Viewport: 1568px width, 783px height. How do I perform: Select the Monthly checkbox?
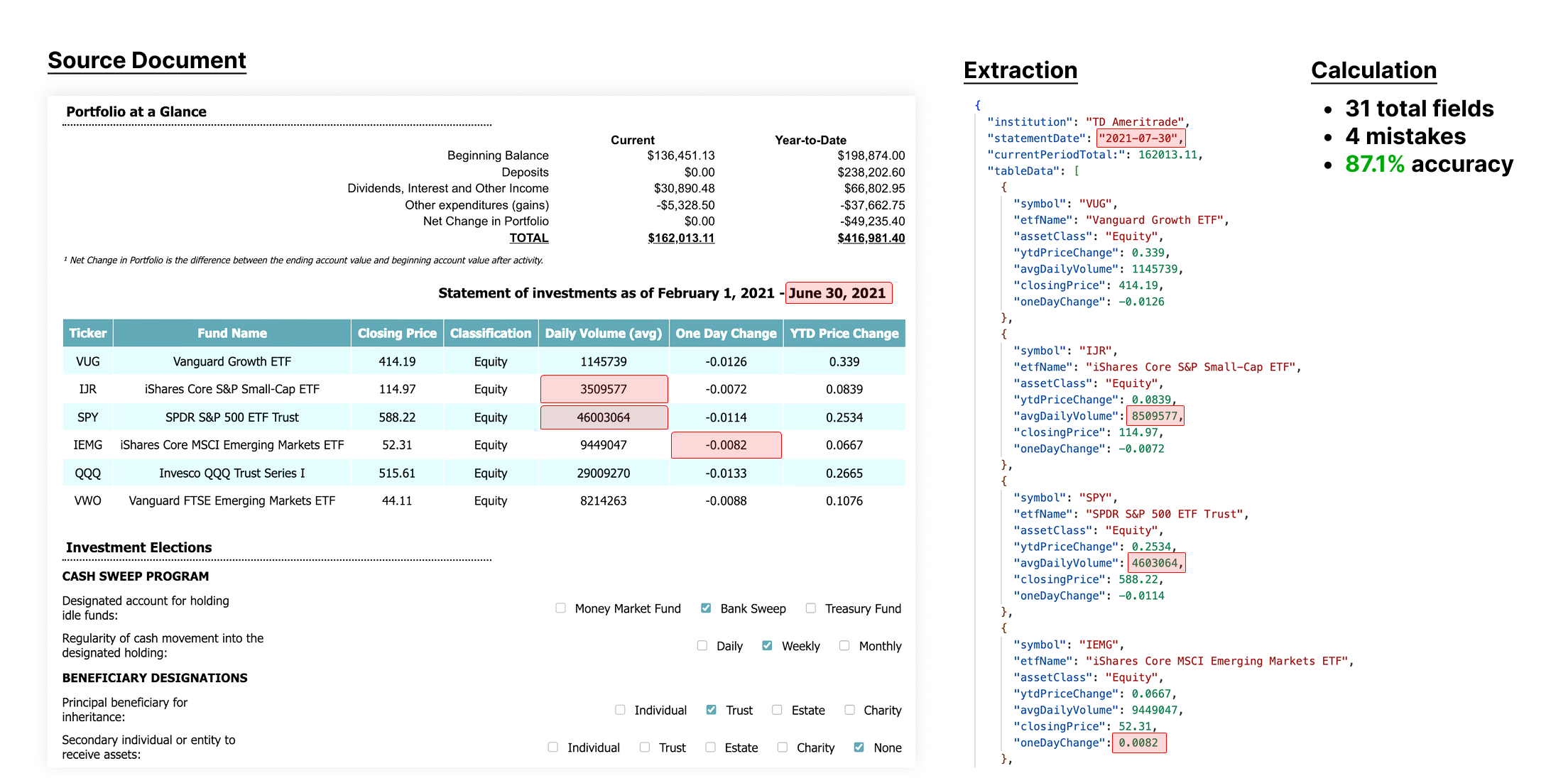point(844,646)
